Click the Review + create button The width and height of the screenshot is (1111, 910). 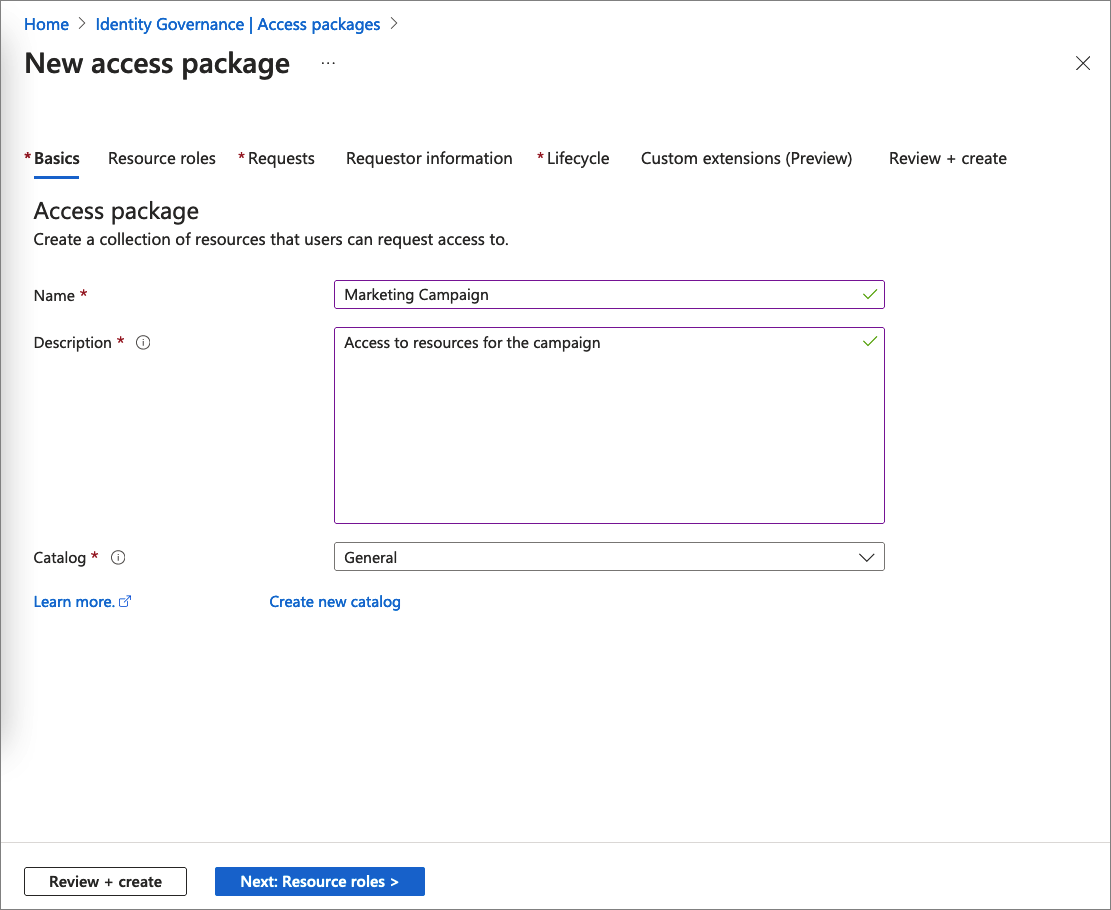(x=104, y=881)
